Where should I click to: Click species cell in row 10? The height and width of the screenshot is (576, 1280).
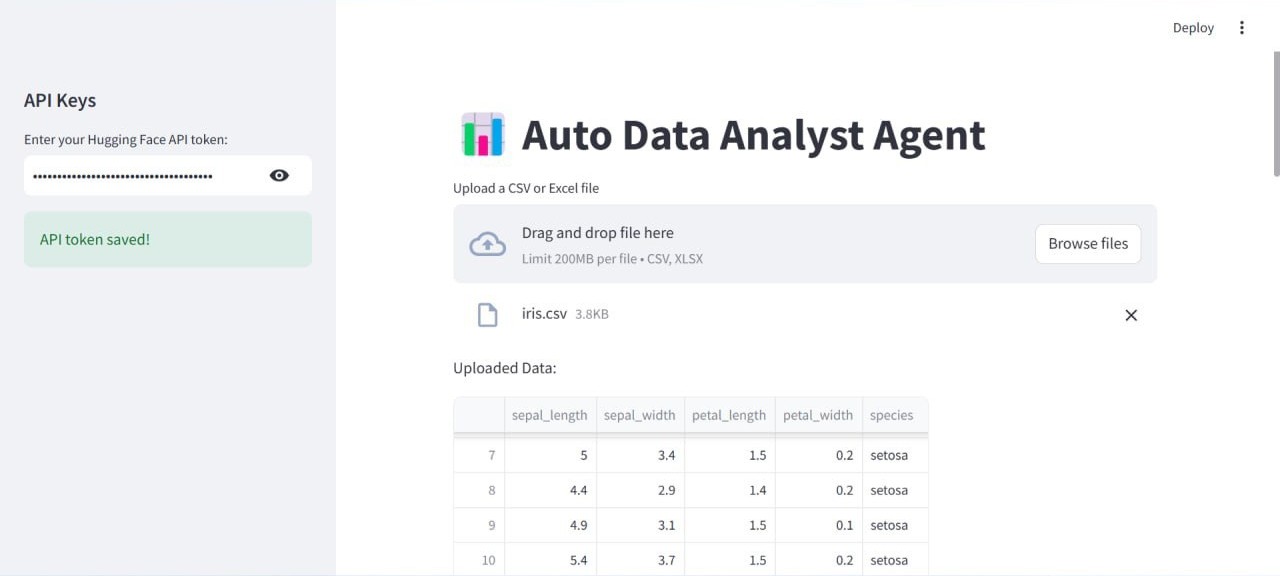(890, 560)
